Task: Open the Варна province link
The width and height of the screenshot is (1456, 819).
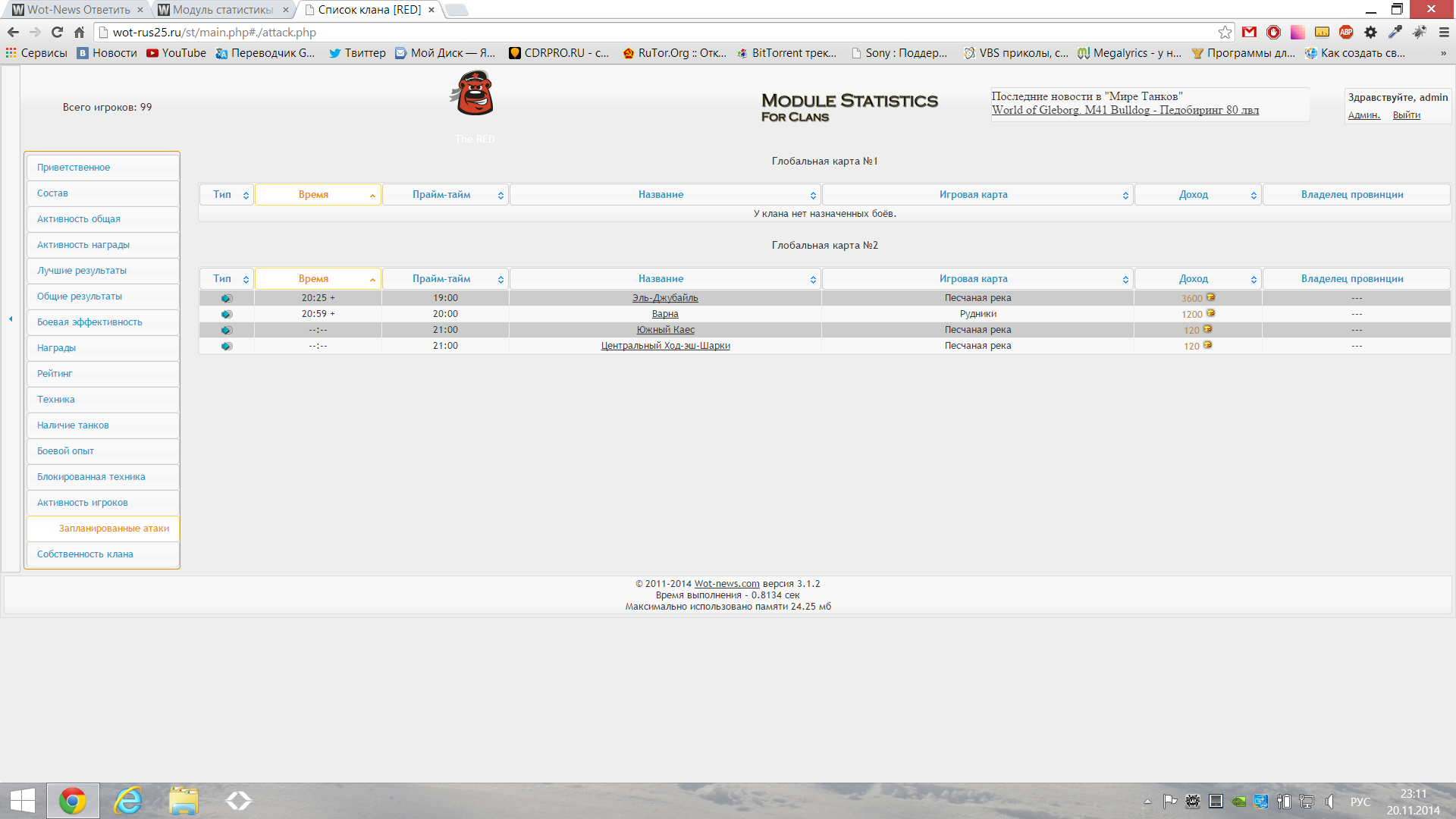Action: click(x=665, y=314)
